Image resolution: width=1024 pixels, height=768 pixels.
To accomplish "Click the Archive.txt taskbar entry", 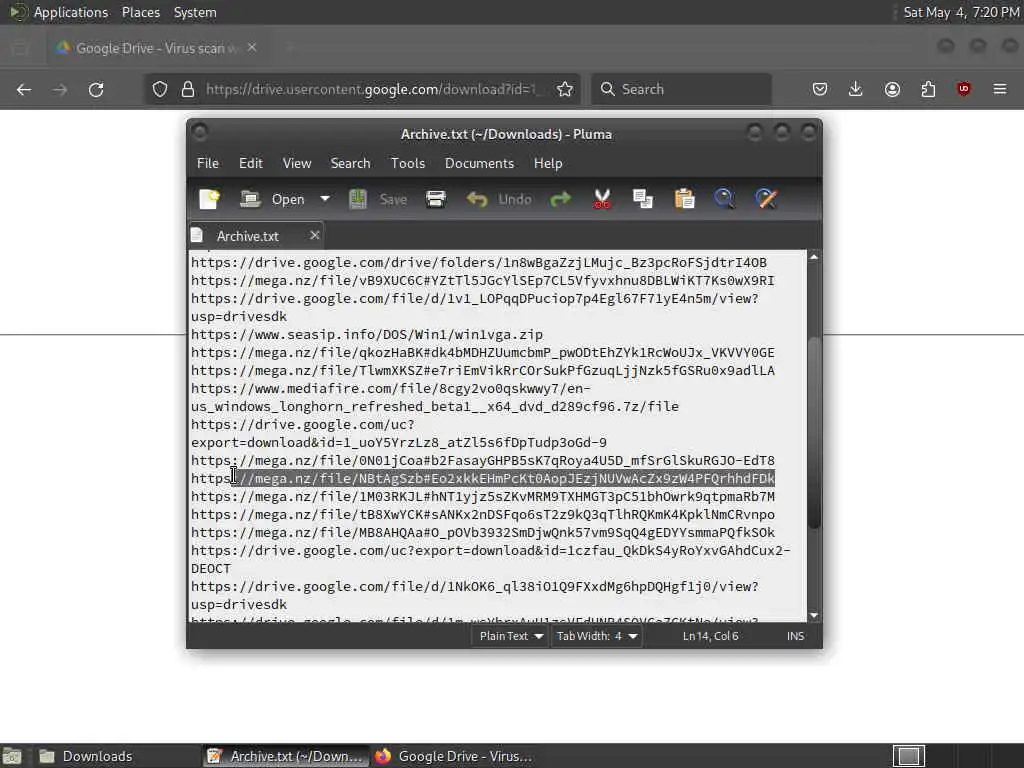I will tap(285, 756).
